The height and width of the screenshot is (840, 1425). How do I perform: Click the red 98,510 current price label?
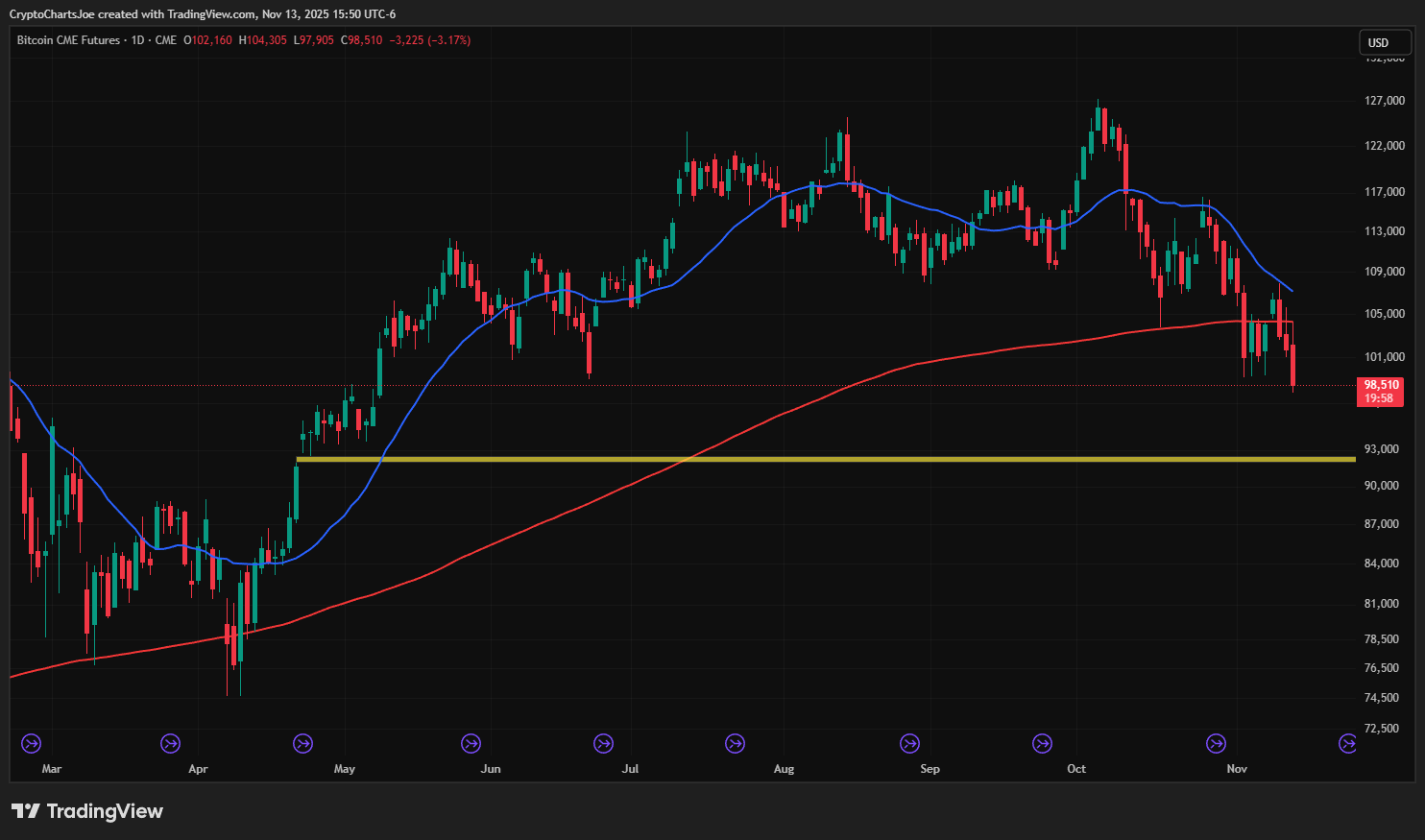coord(1380,391)
